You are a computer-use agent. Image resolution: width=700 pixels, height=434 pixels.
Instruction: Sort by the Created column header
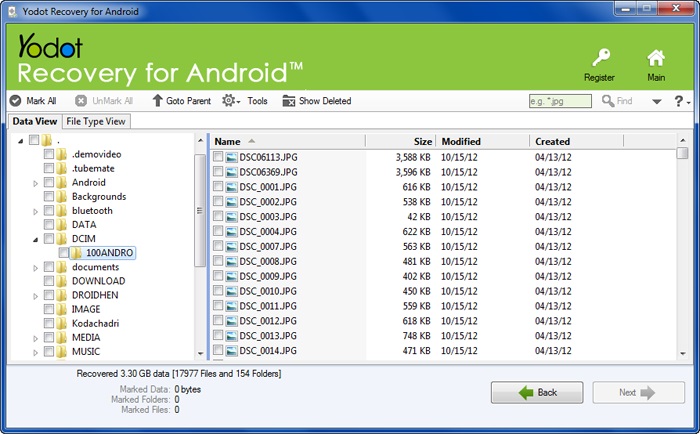tap(577, 142)
